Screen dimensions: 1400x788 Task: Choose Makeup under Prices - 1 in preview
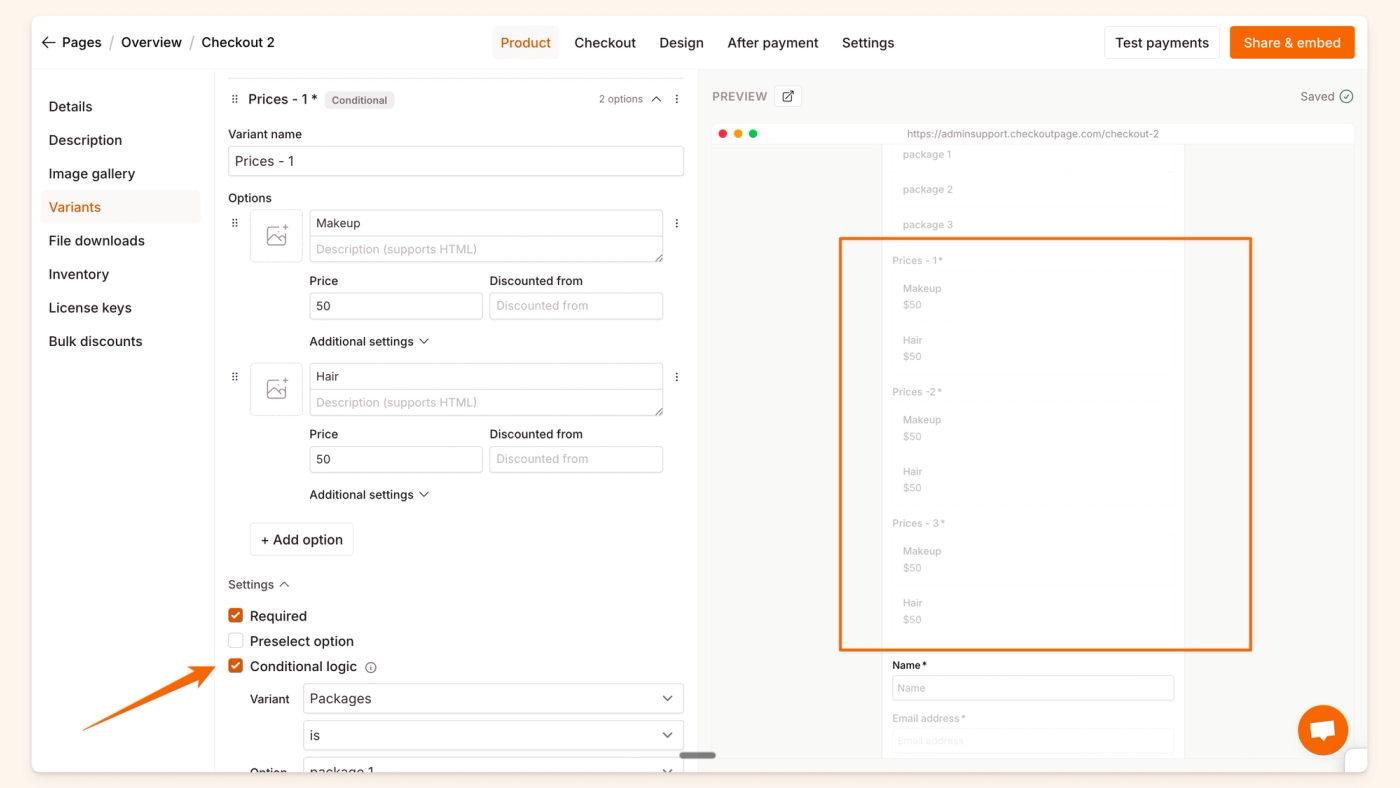coord(1033,296)
